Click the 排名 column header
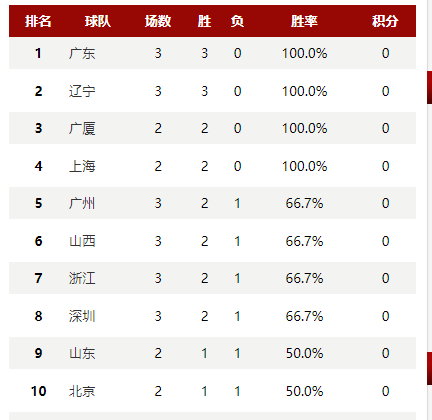Viewport: 432px width, 420px height. [x=38, y=21]
